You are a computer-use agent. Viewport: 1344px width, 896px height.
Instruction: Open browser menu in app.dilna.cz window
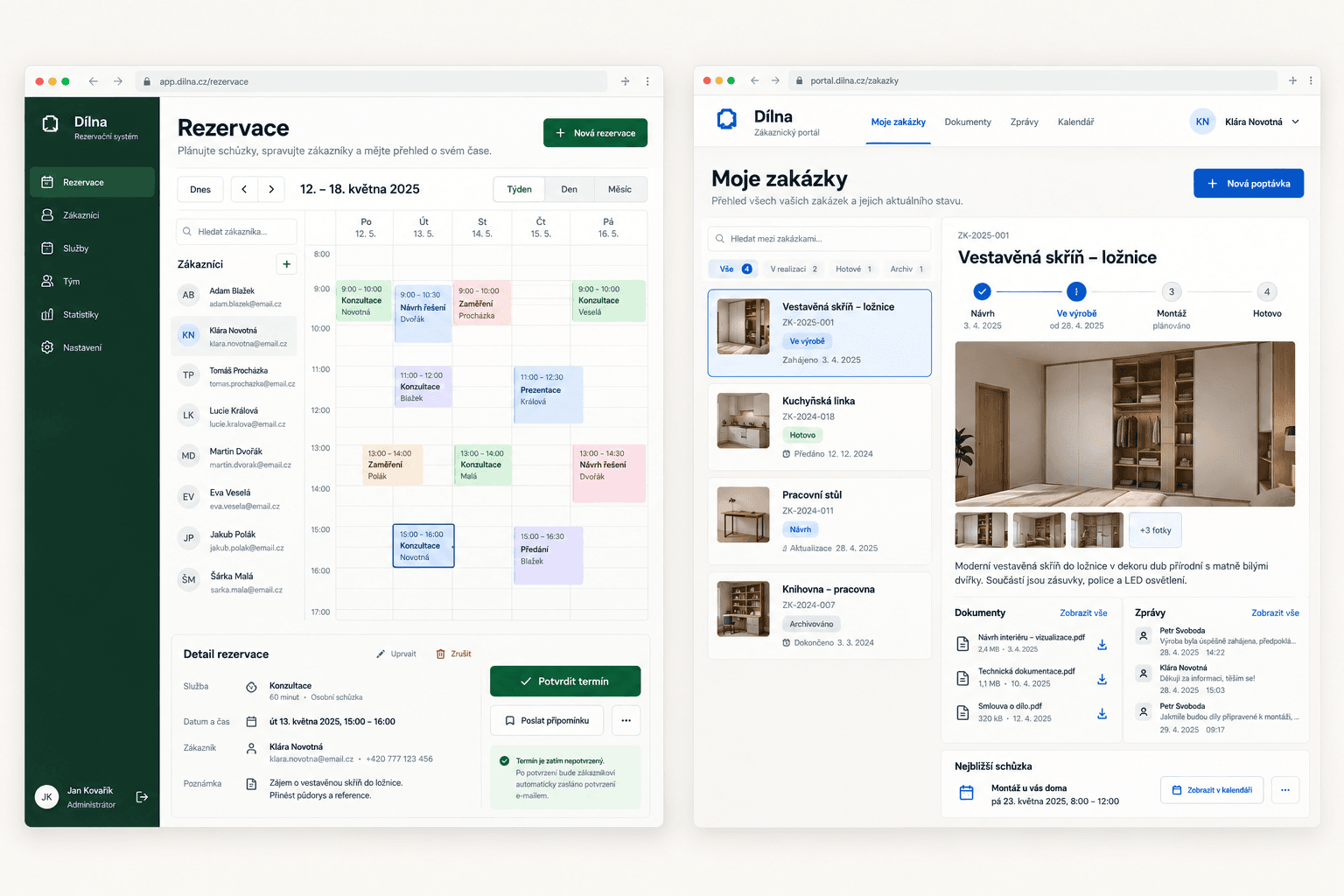point(647,81)
